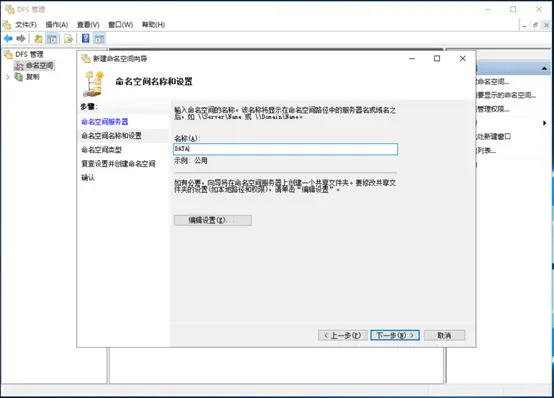
Task: Click the 编辑设置(E)... button
Action: coord(213,220)
